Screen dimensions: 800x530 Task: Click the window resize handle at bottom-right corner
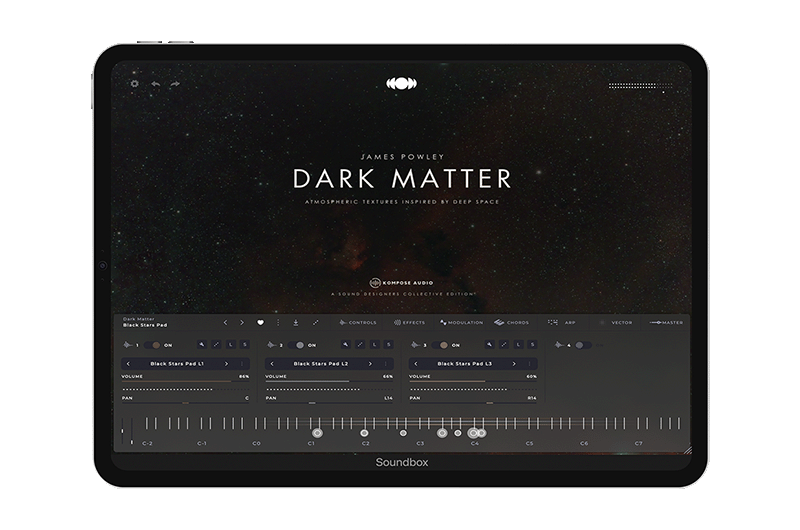(687, 449)
